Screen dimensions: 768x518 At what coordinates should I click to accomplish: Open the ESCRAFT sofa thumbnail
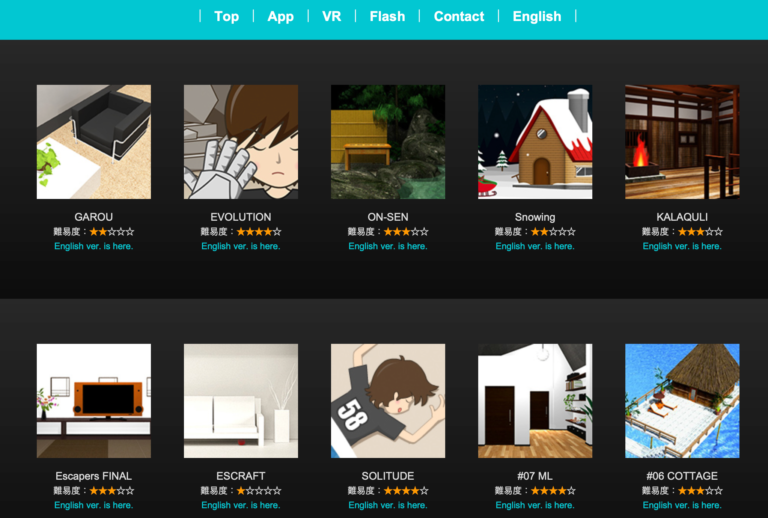241,401
